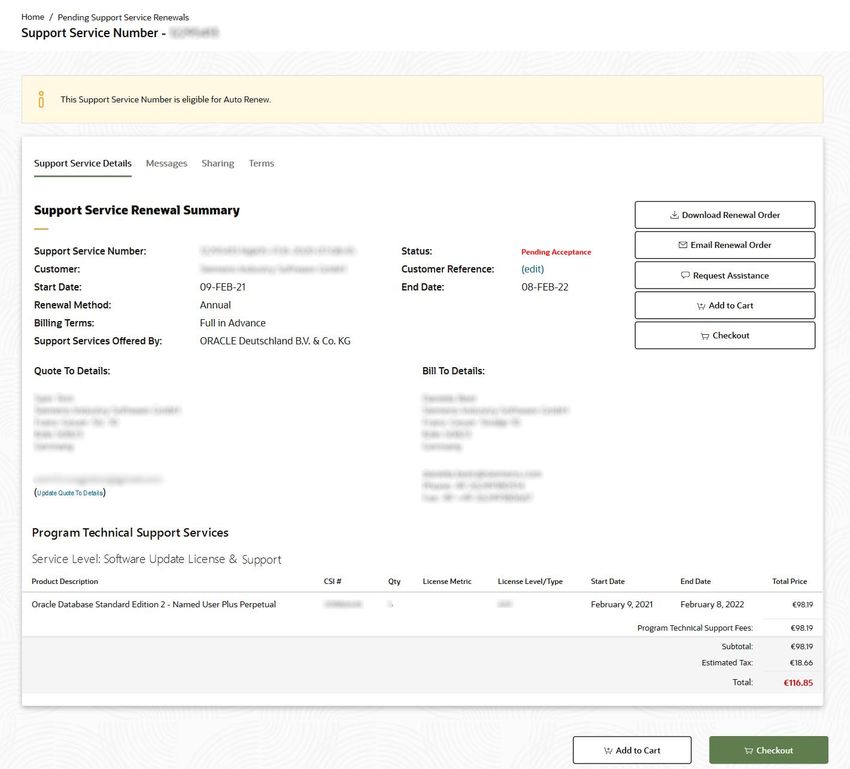Click the CSI # column header

[332, 581]
